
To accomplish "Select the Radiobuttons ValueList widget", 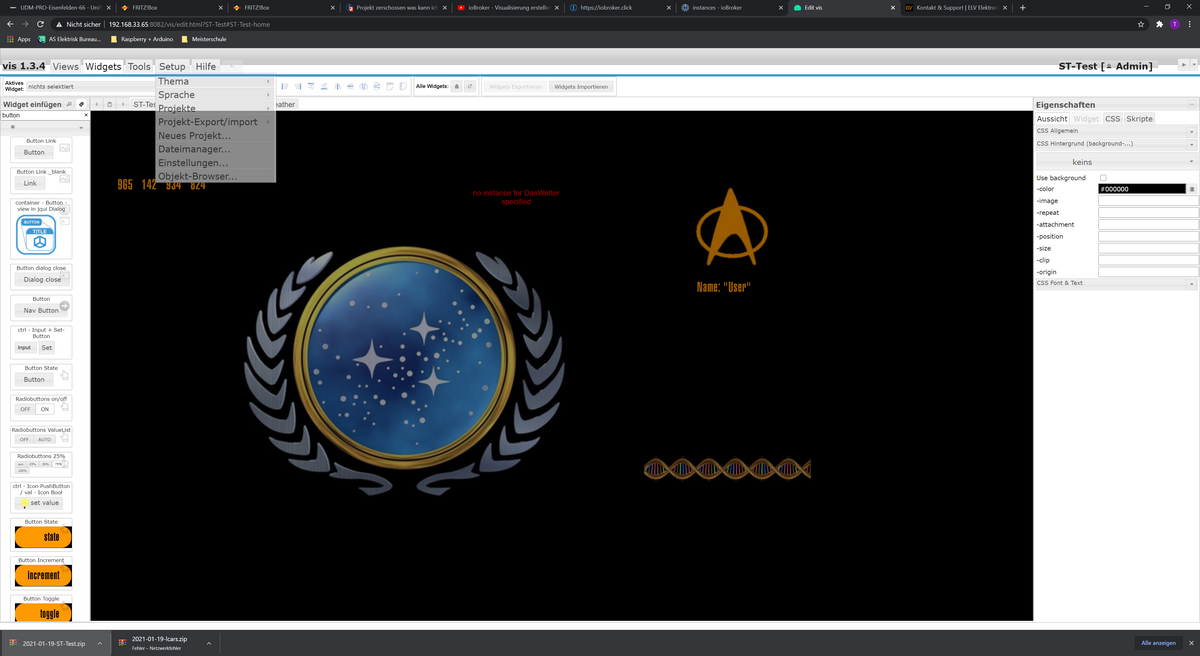I will coord(42,435).
